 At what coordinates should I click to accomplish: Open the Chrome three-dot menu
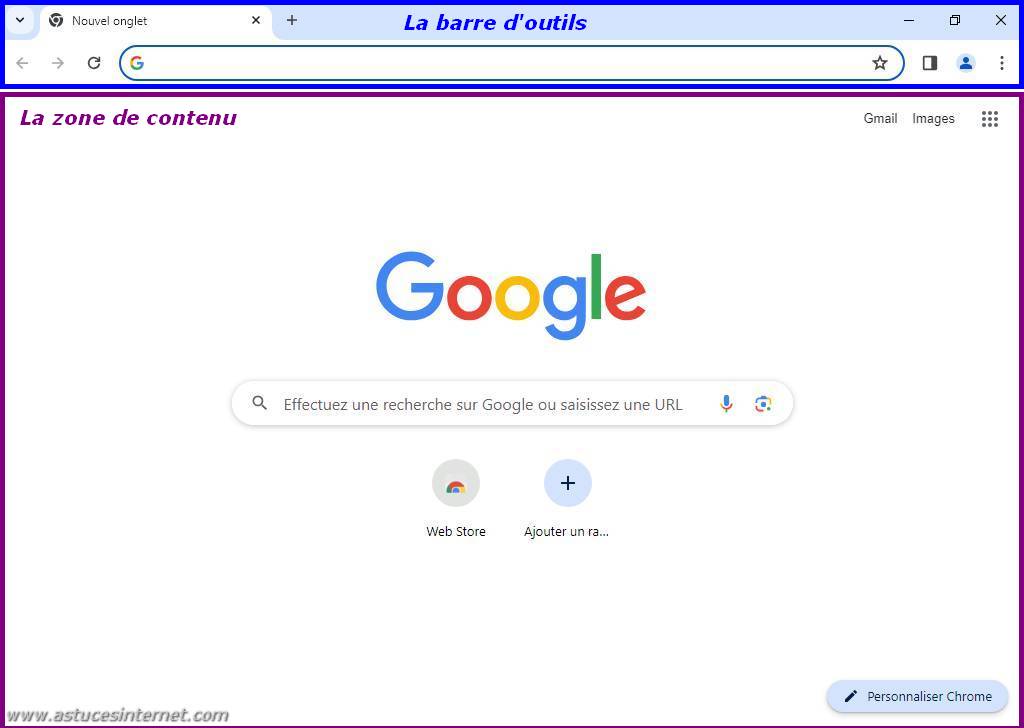coord(1002,62)
